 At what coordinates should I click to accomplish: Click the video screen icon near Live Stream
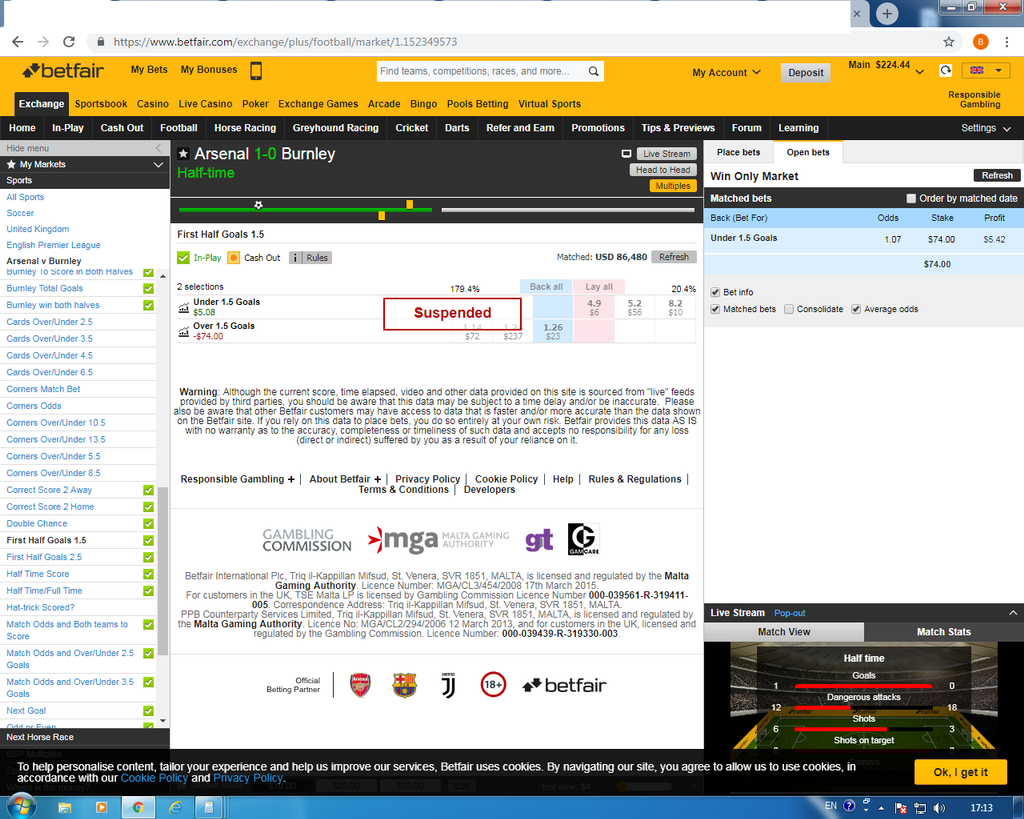626,154
